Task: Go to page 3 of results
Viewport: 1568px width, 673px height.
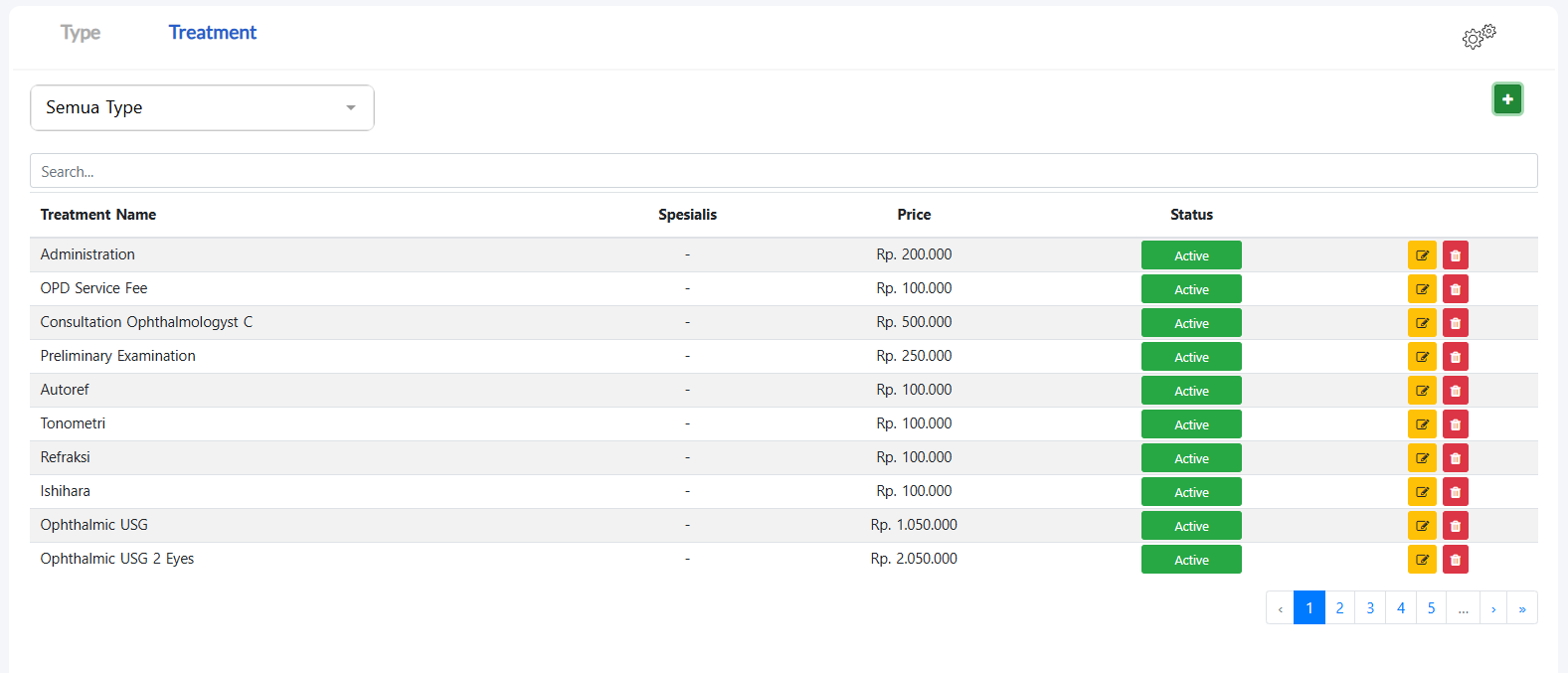Action: 1370,607
